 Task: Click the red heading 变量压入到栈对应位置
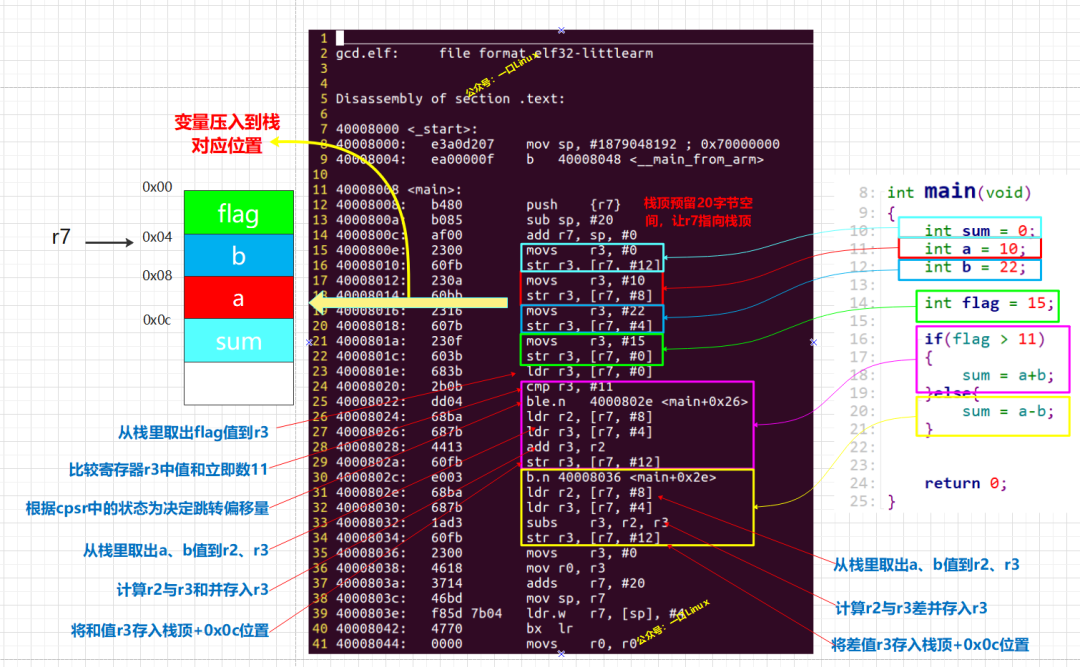pos(227,134)
